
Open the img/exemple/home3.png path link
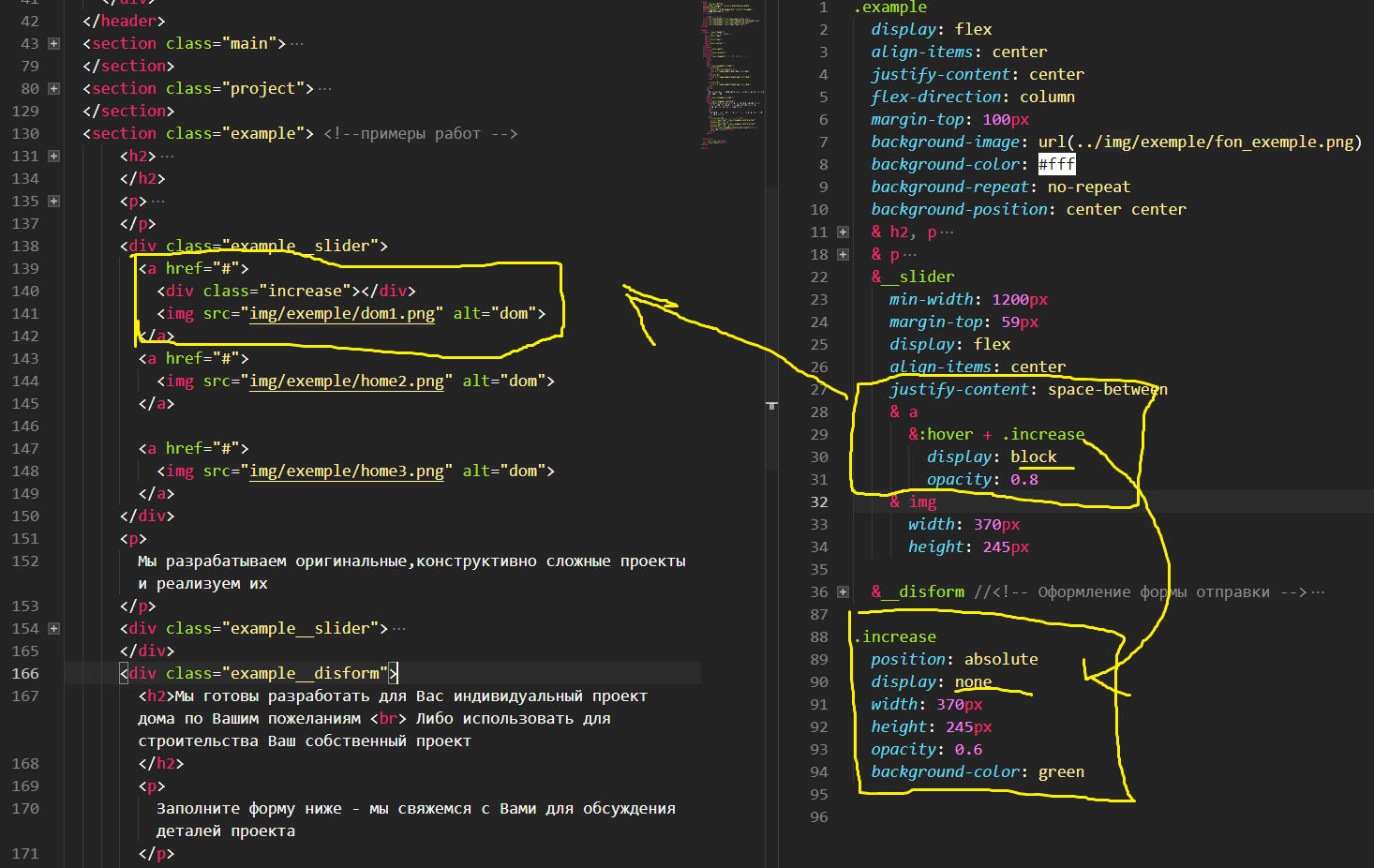[347, 471]
